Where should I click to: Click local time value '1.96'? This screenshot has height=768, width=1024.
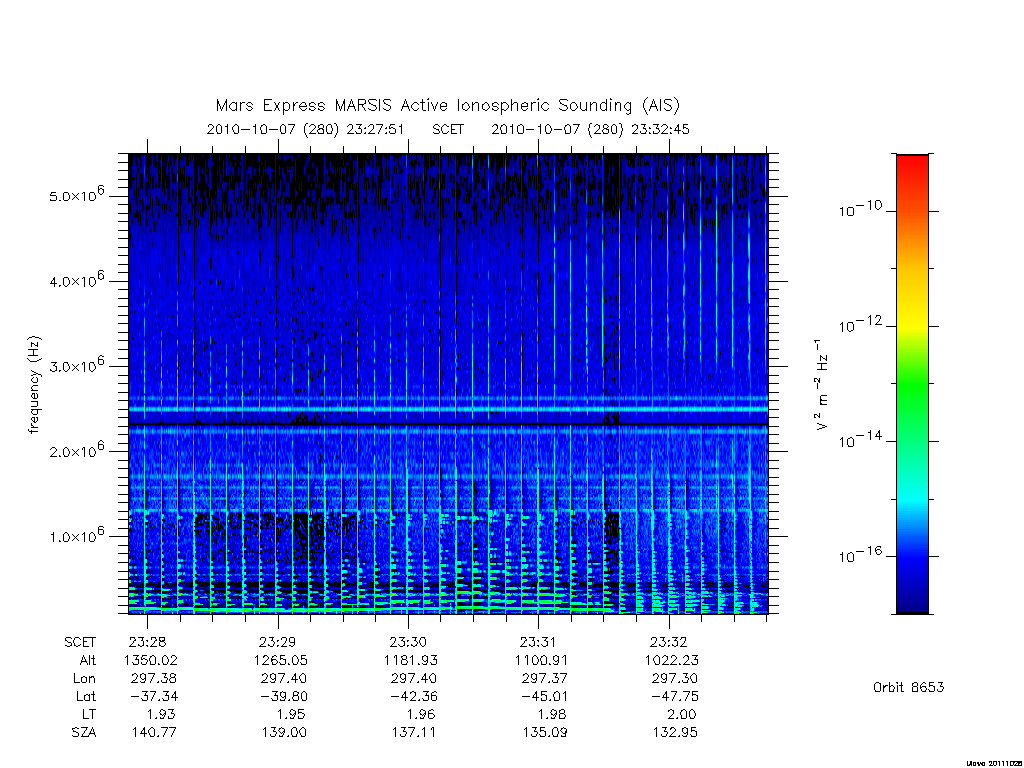point(422,714)
